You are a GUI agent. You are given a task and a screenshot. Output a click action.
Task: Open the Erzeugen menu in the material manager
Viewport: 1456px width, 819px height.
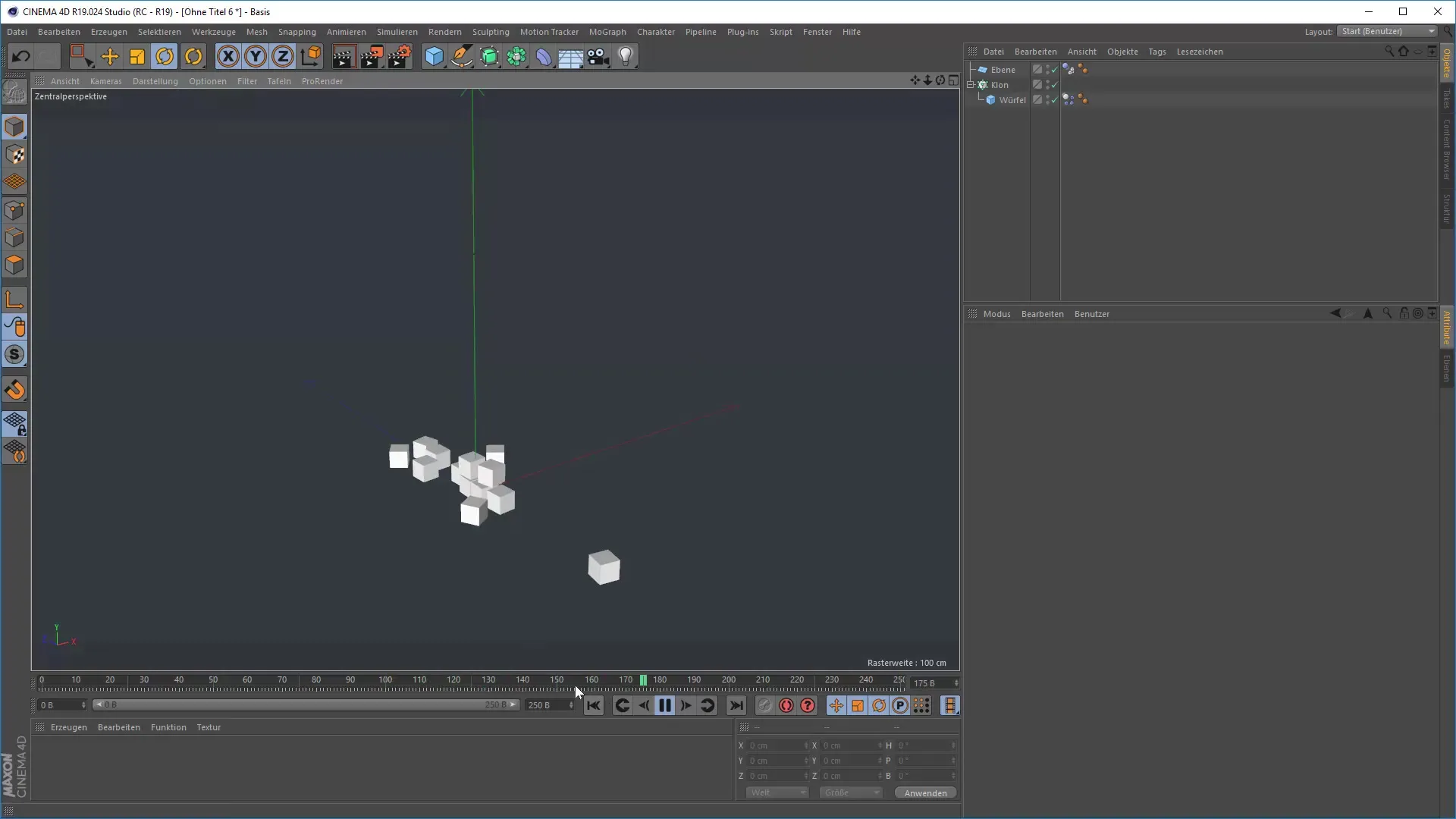pyautogui.click(x=68, y=727)
